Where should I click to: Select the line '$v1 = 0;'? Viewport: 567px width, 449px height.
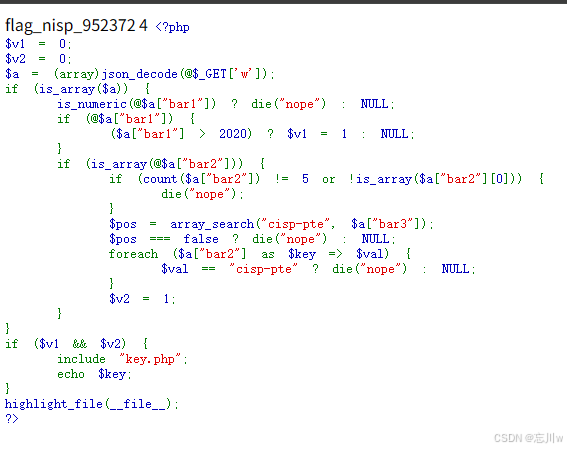pyautogui.click(x=38, y=44)
